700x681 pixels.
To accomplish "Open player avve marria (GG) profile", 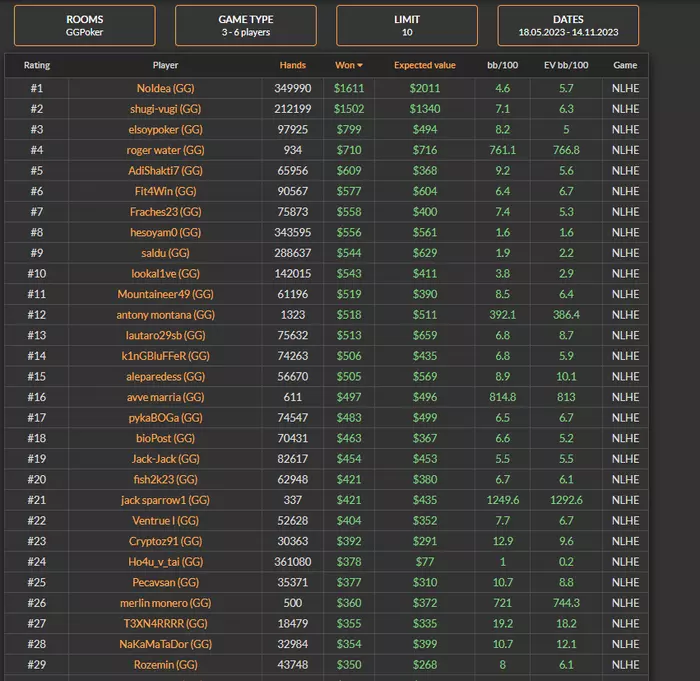I will click(x=165, y=397).
